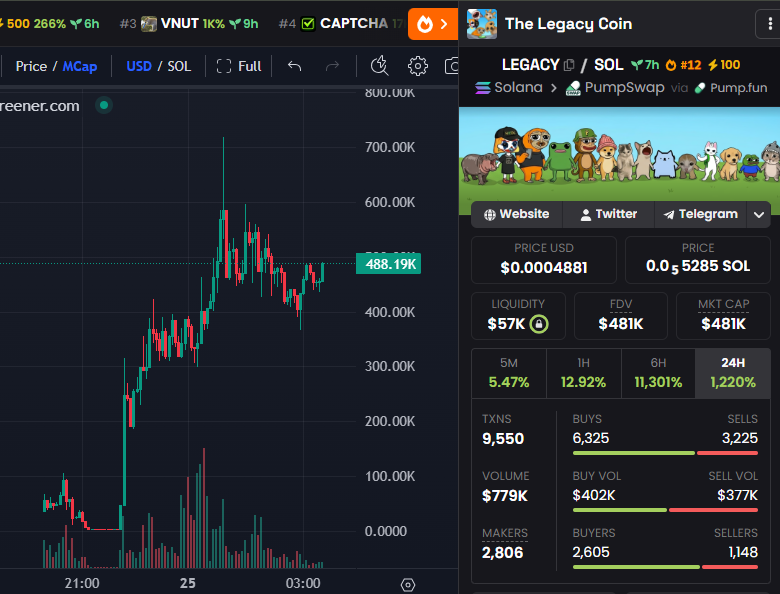Image resolution: width=780 pixels, height=594 pixels.
Task: Click the SELL VOL $377K value
Action: click(737, 495)
